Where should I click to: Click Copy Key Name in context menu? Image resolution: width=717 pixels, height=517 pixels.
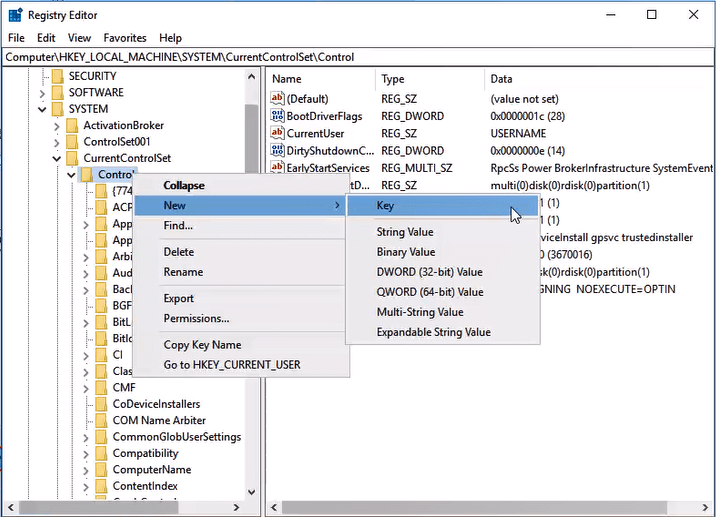click(202, 345)
